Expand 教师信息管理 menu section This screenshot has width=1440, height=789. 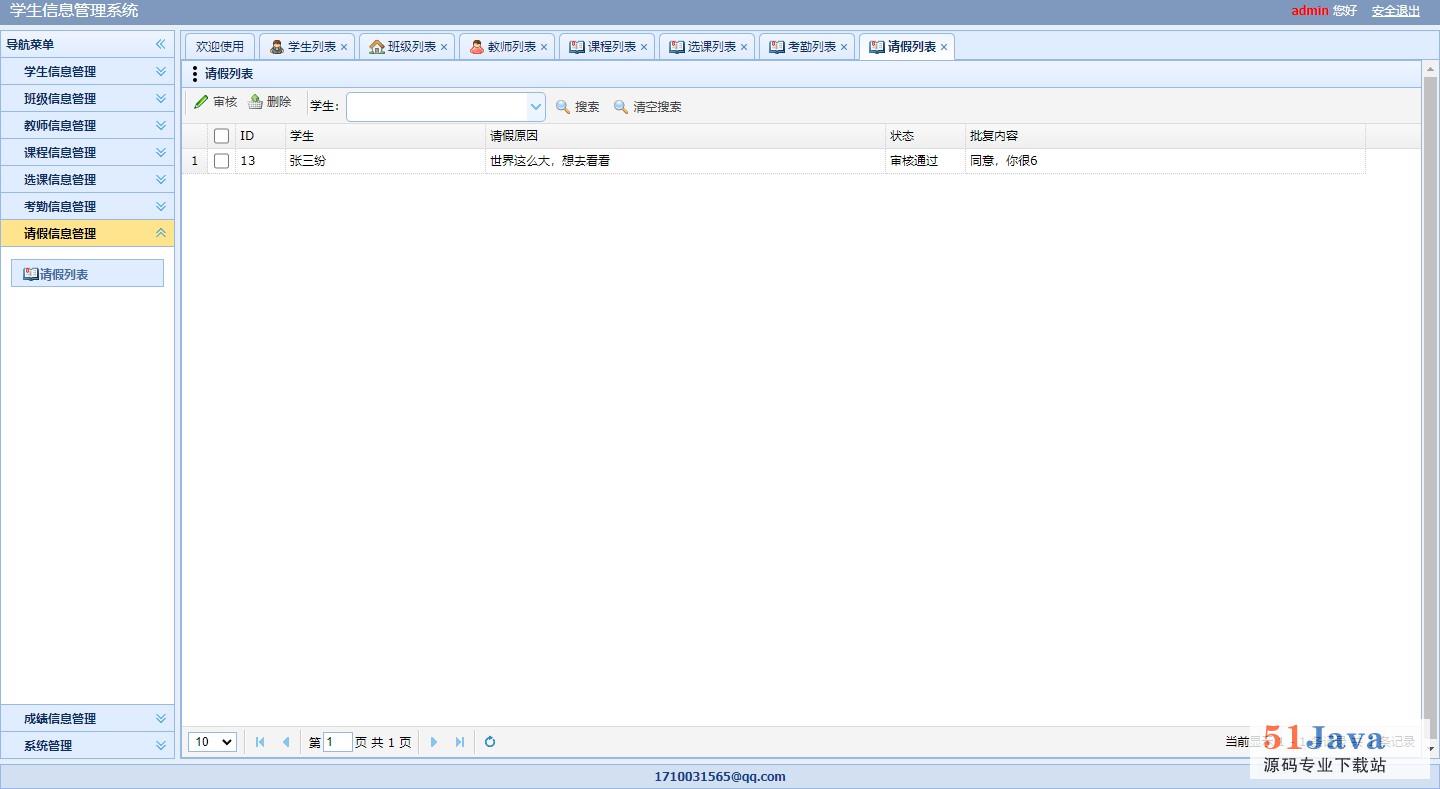[87, 125]
